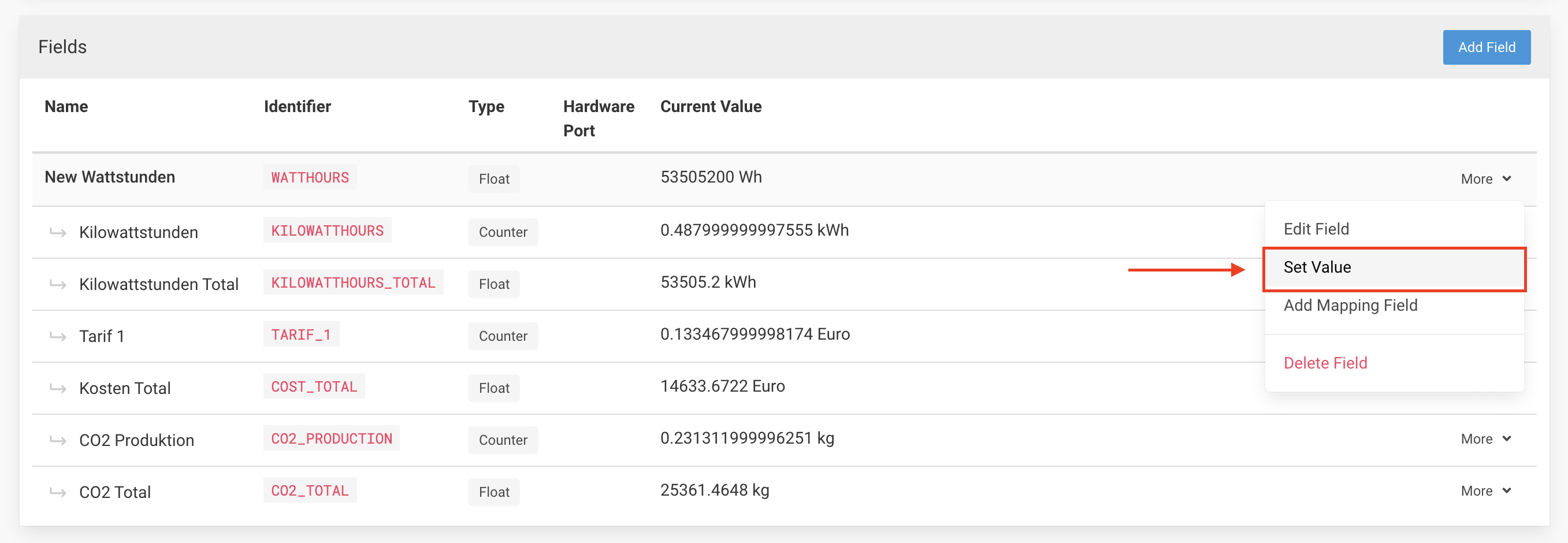Click the sub-field arrow icon beside Kilowattstunden

(x=58, y=232)
